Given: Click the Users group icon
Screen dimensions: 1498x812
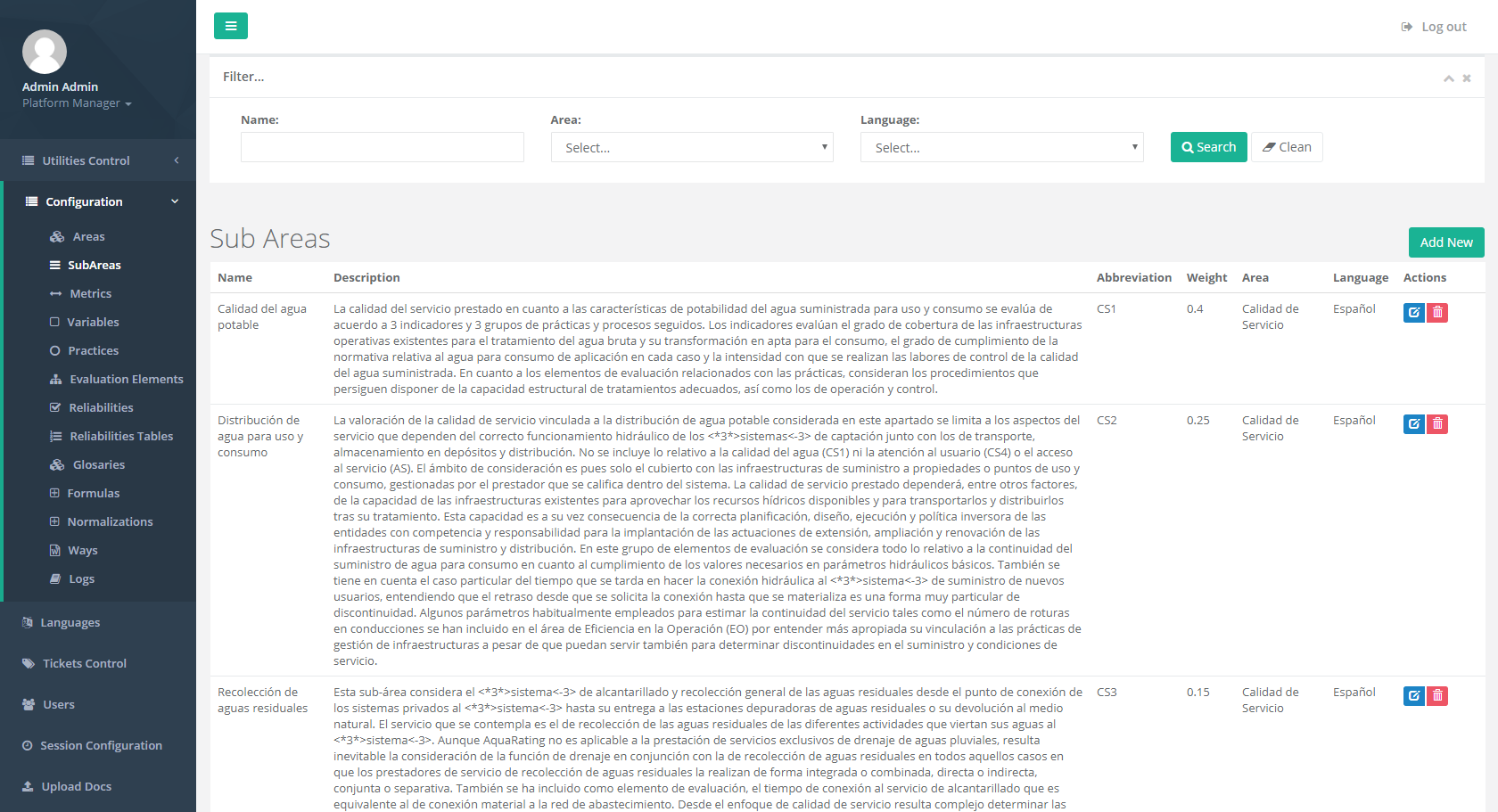Looking at the screenshot, I should coord(29,704).
